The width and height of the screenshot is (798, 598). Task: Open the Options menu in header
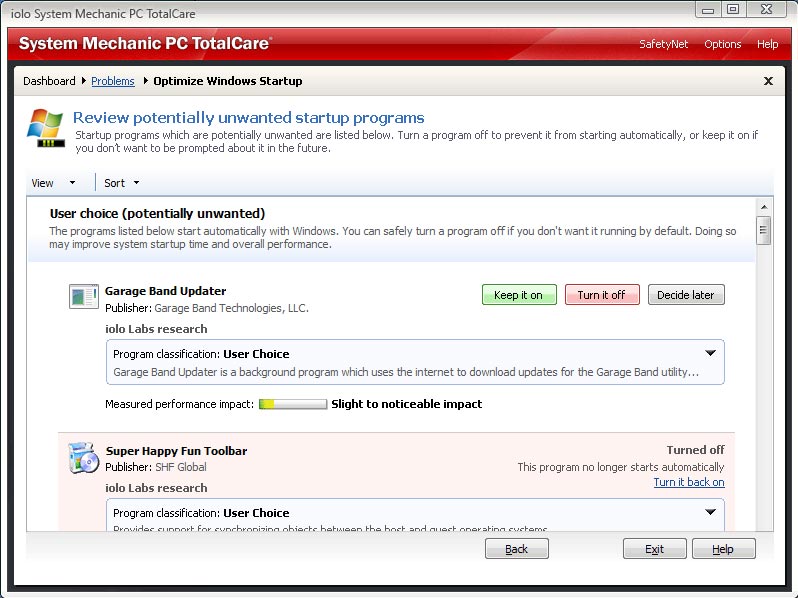723,44
